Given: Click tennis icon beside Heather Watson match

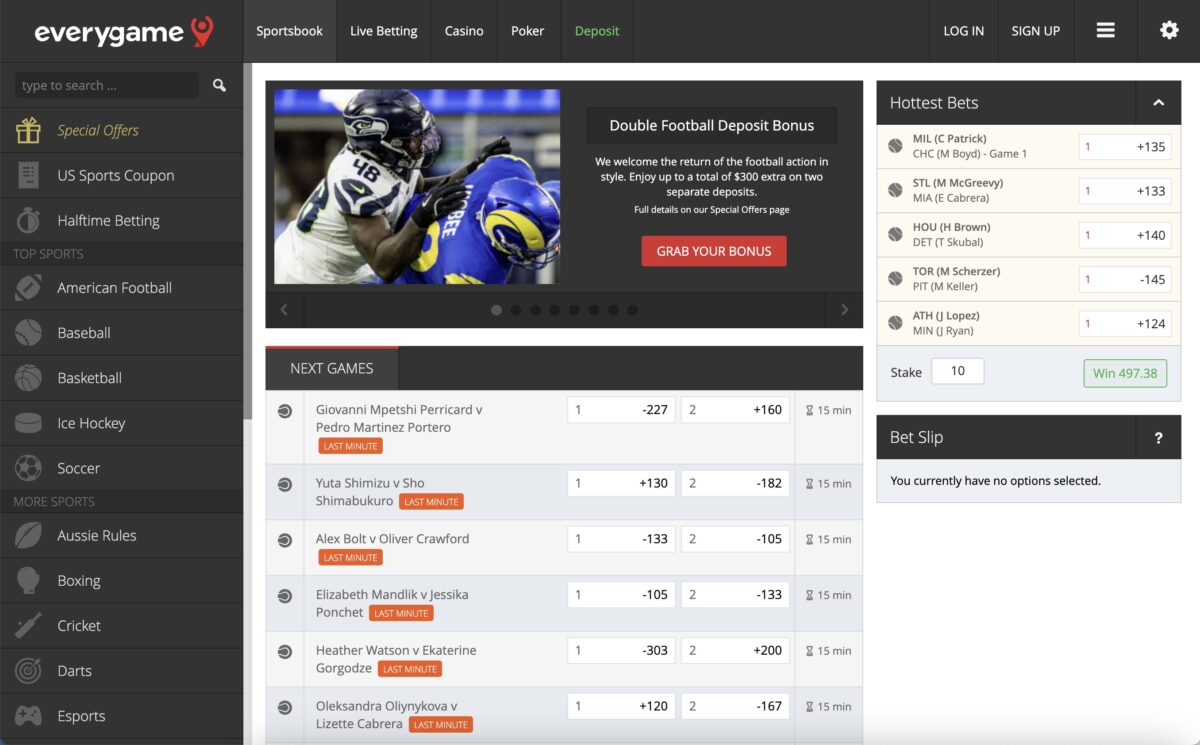Looking at the screenshot, I should tap(285, 651).
